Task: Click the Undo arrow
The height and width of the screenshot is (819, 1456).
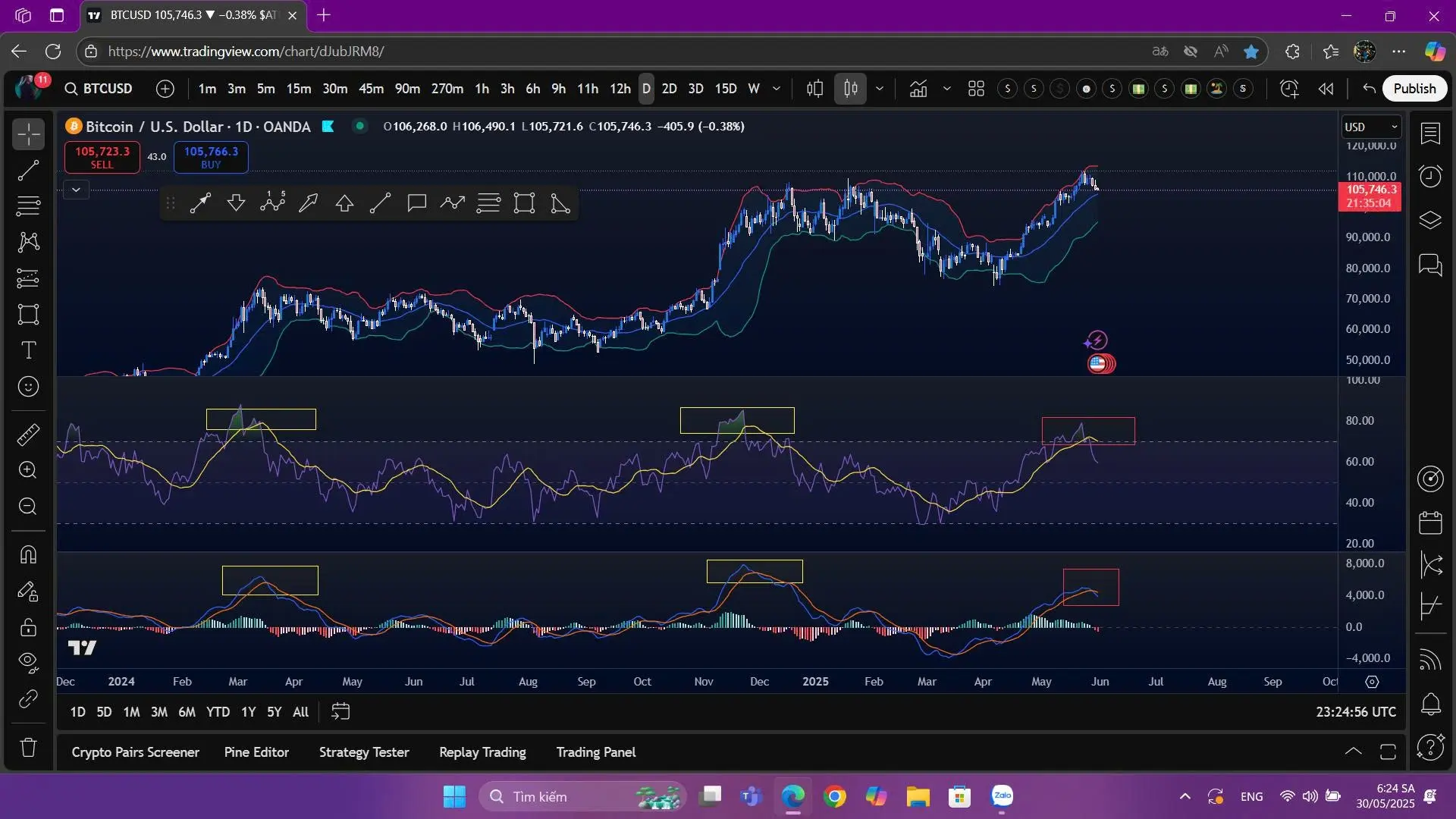Action: point(1369,89)
